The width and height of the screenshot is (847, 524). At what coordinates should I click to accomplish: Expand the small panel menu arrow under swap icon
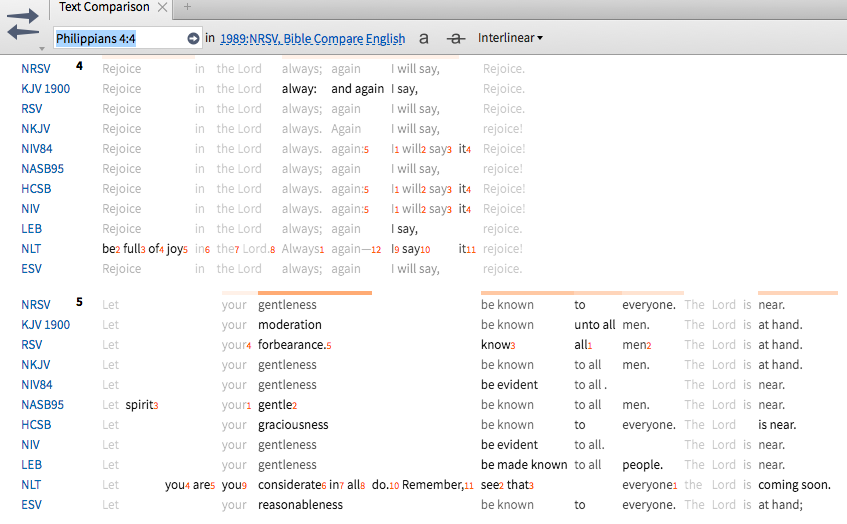tap(42, 49)
